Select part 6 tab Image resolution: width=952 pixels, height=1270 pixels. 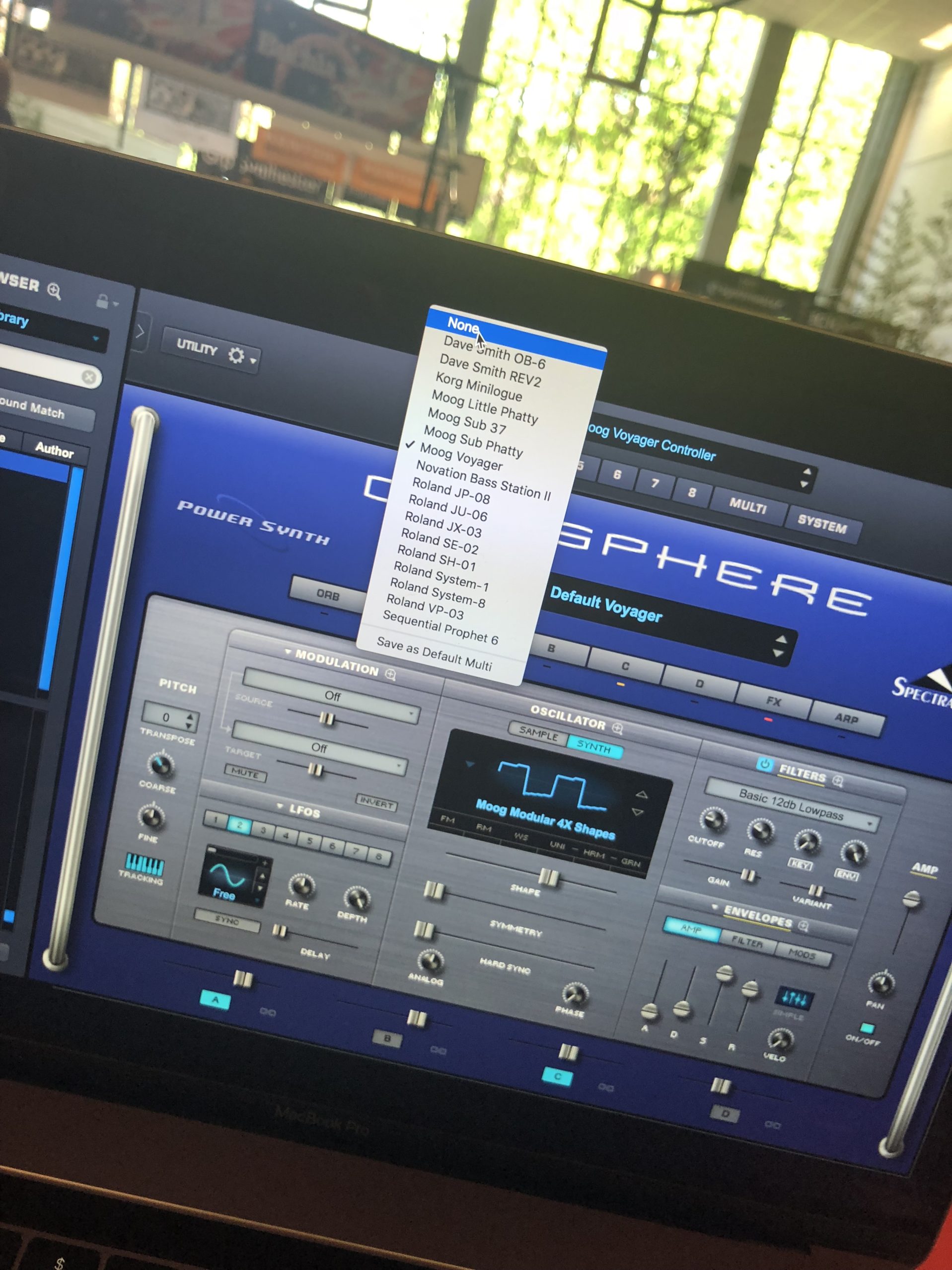pyautogui.click(x=617, y=475)
